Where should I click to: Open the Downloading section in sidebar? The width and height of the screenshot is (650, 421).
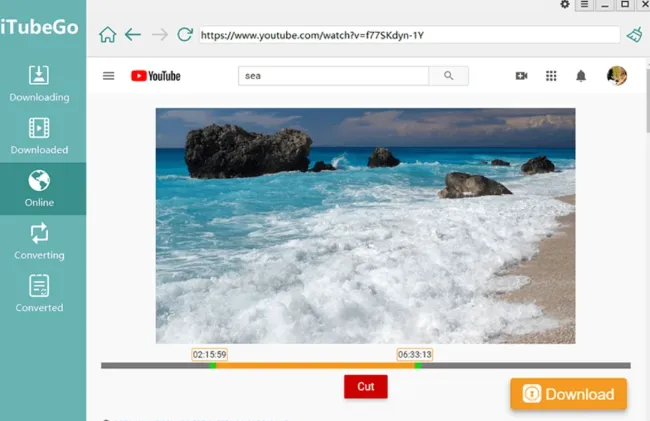point(39,83)
